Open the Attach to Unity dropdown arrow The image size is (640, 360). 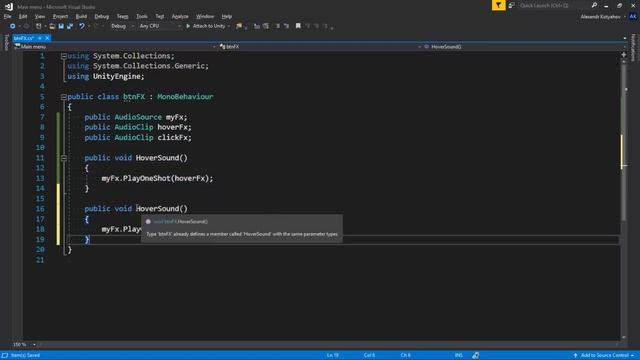pyautogui.click(x=229, y=26)
